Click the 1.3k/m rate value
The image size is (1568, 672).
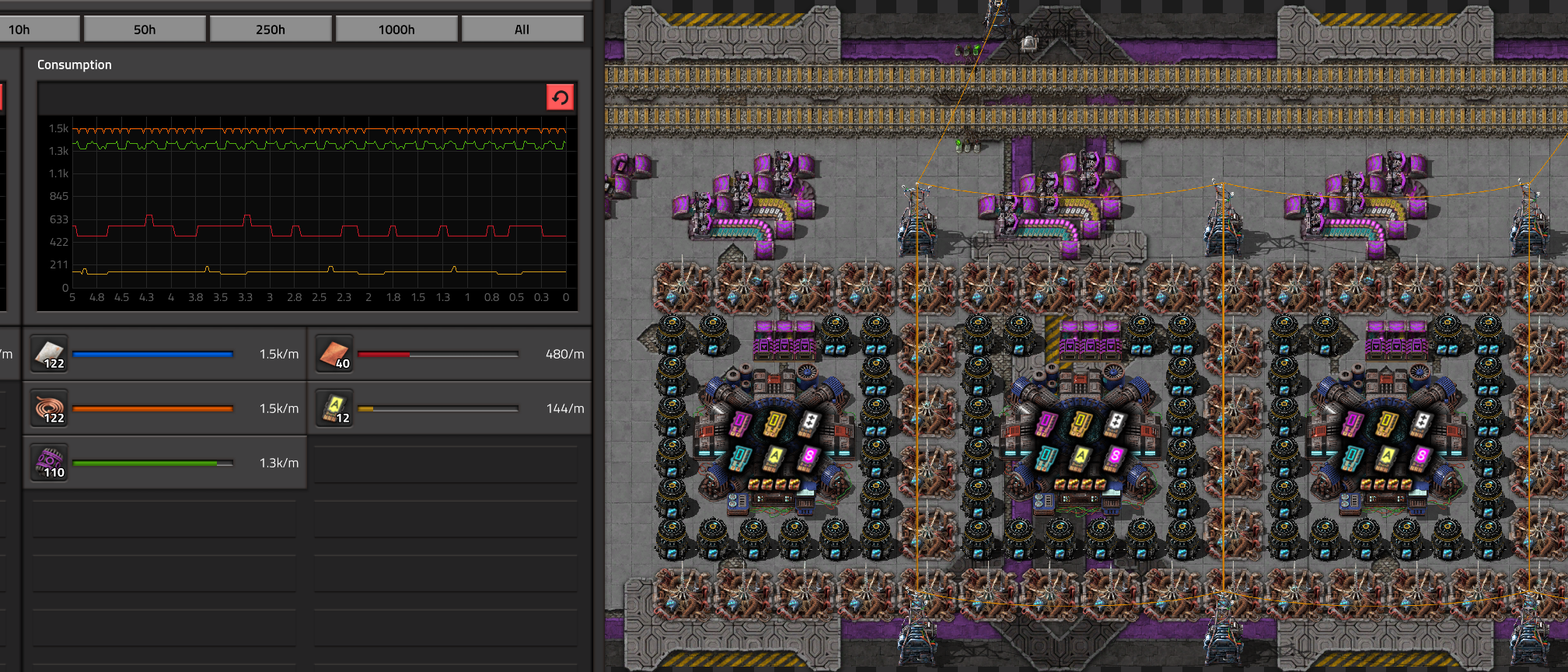tap(279, 463)
